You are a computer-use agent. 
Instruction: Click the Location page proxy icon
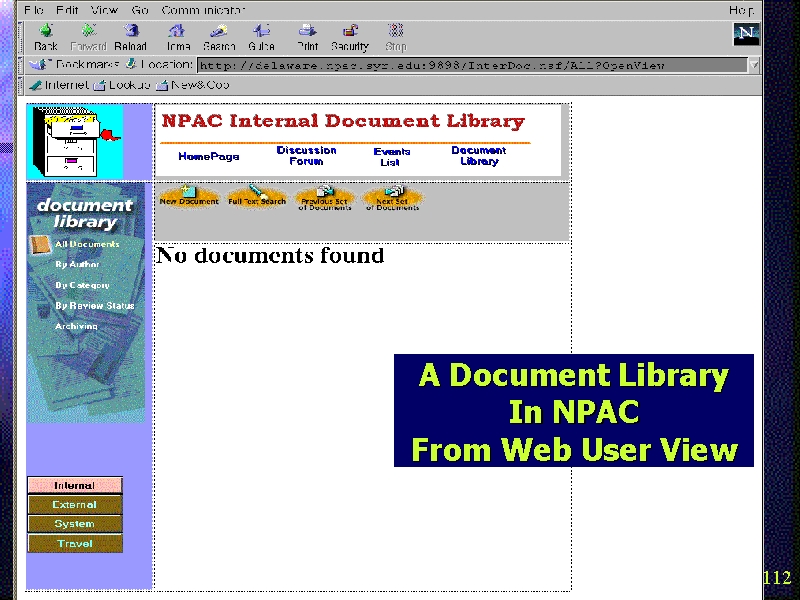coord(131,64)
